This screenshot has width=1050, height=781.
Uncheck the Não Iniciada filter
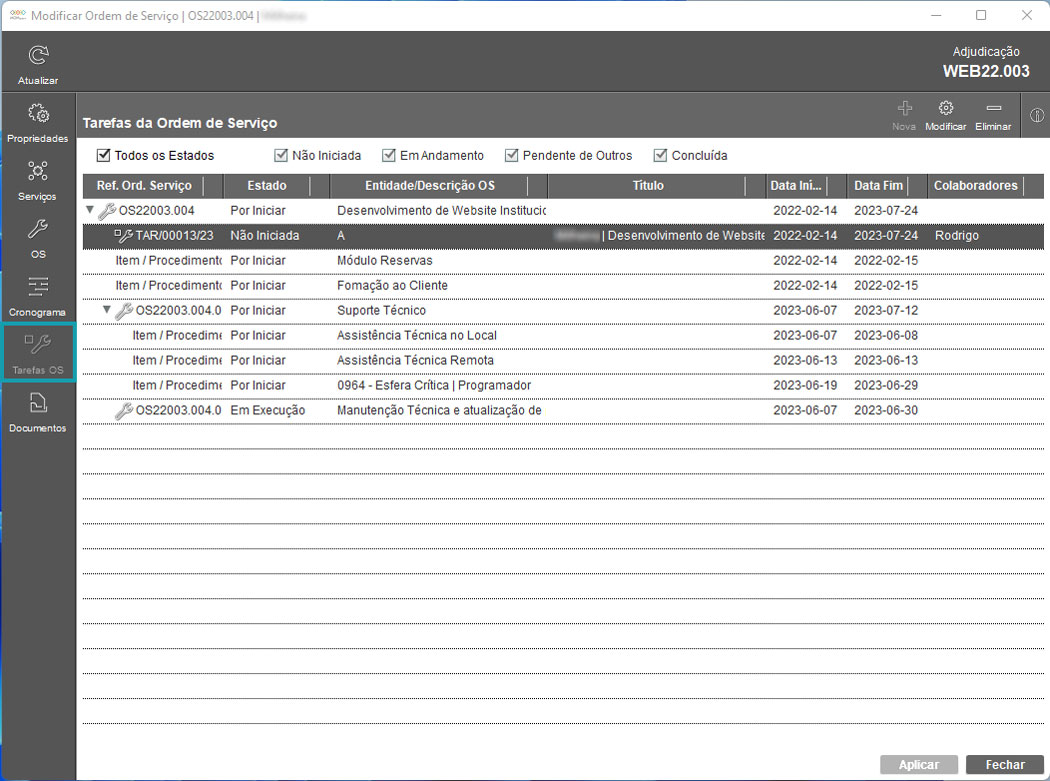281,156
